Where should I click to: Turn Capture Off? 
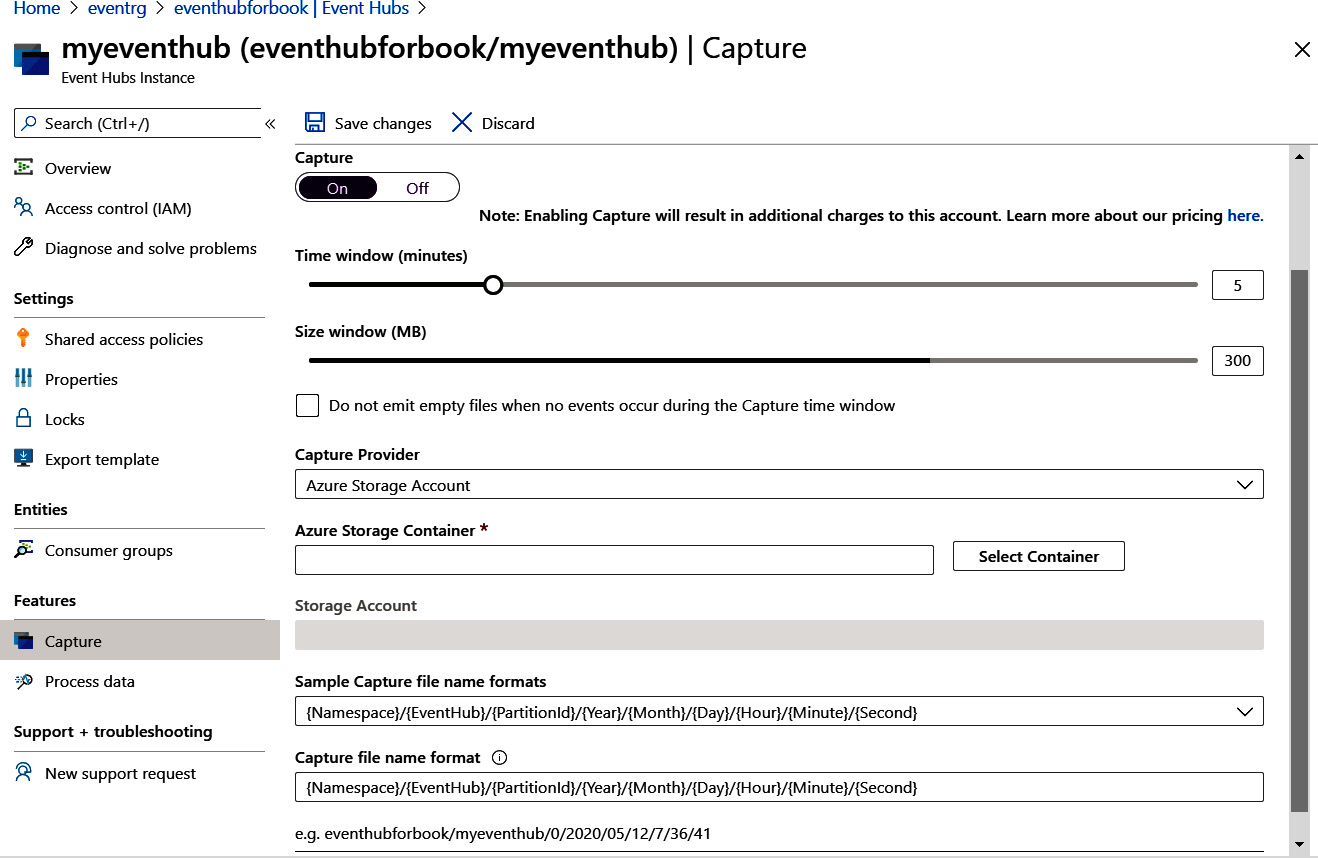[x=418, y=188]
